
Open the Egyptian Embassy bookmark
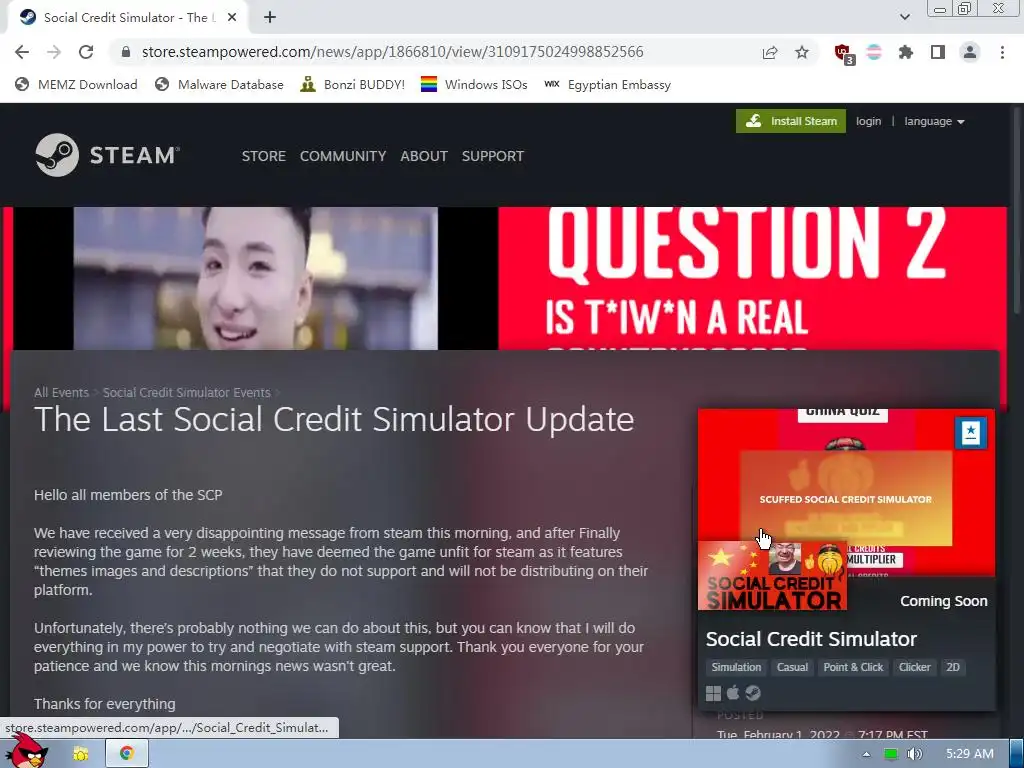[607, 84]
